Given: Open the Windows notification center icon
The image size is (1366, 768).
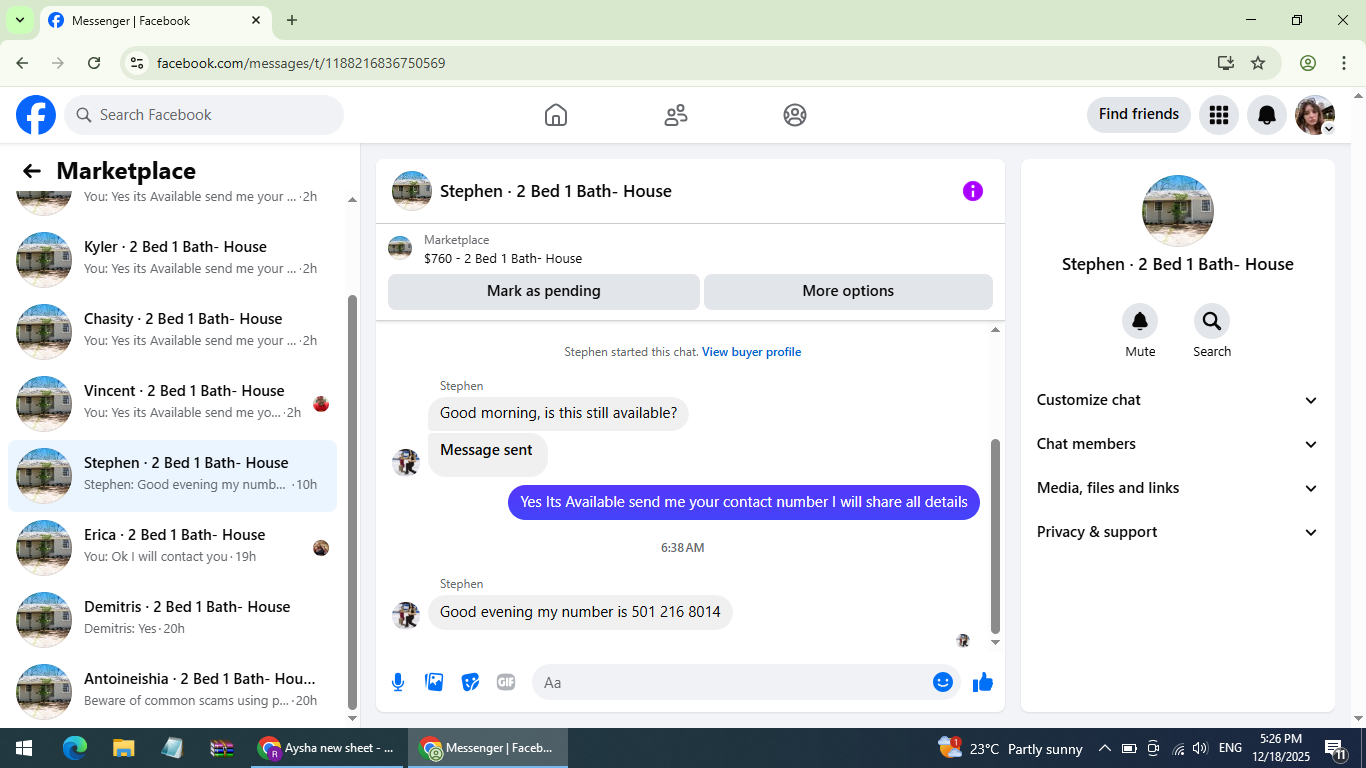Looking at the screenshot, I should point(1335,748).
